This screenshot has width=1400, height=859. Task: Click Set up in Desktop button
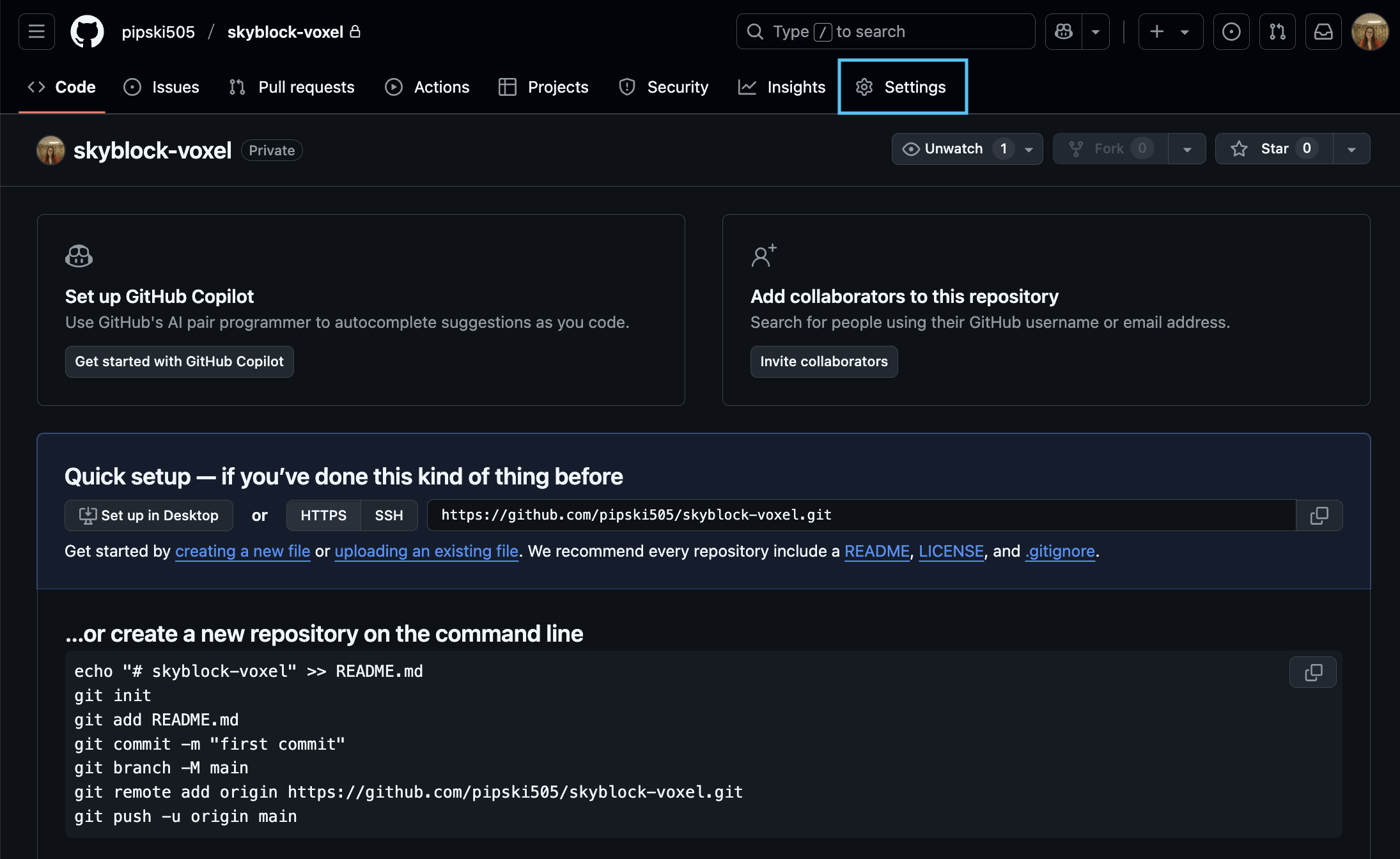[x=149, y=515]
